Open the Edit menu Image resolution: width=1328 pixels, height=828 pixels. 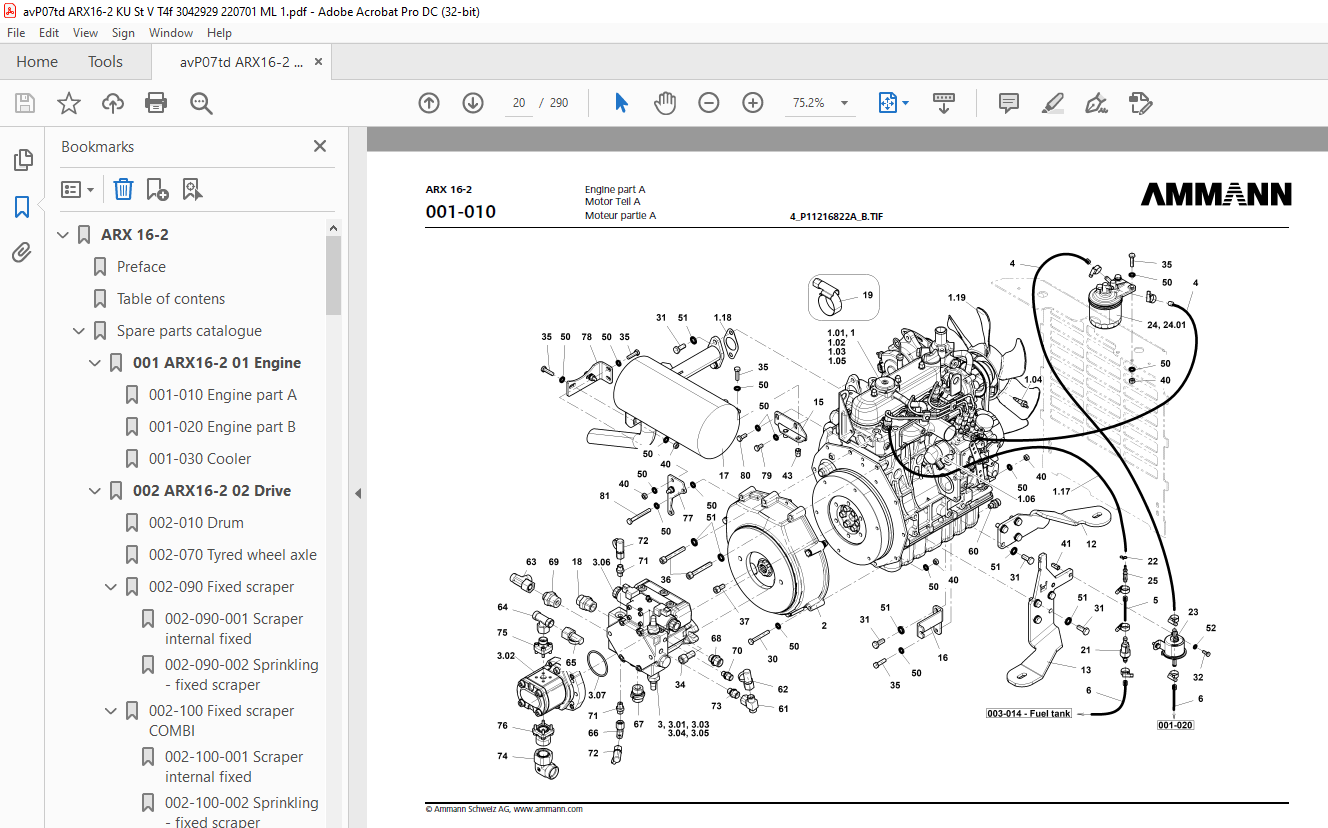49,33
